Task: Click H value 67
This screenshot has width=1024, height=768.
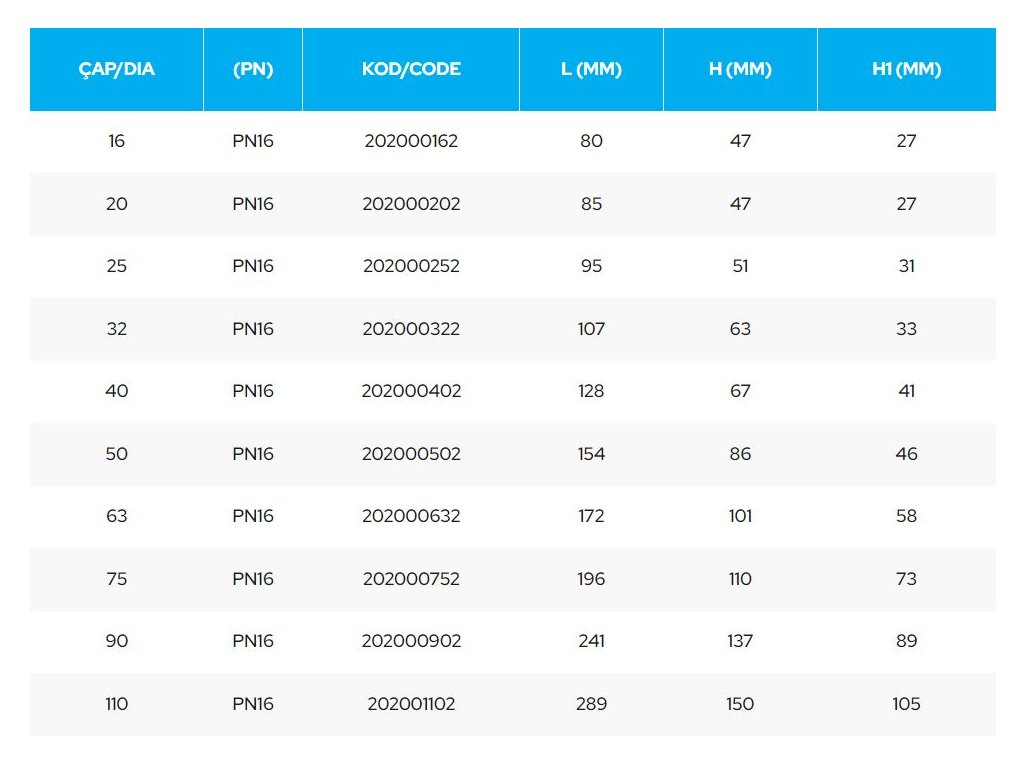Action: pos(740,391)
